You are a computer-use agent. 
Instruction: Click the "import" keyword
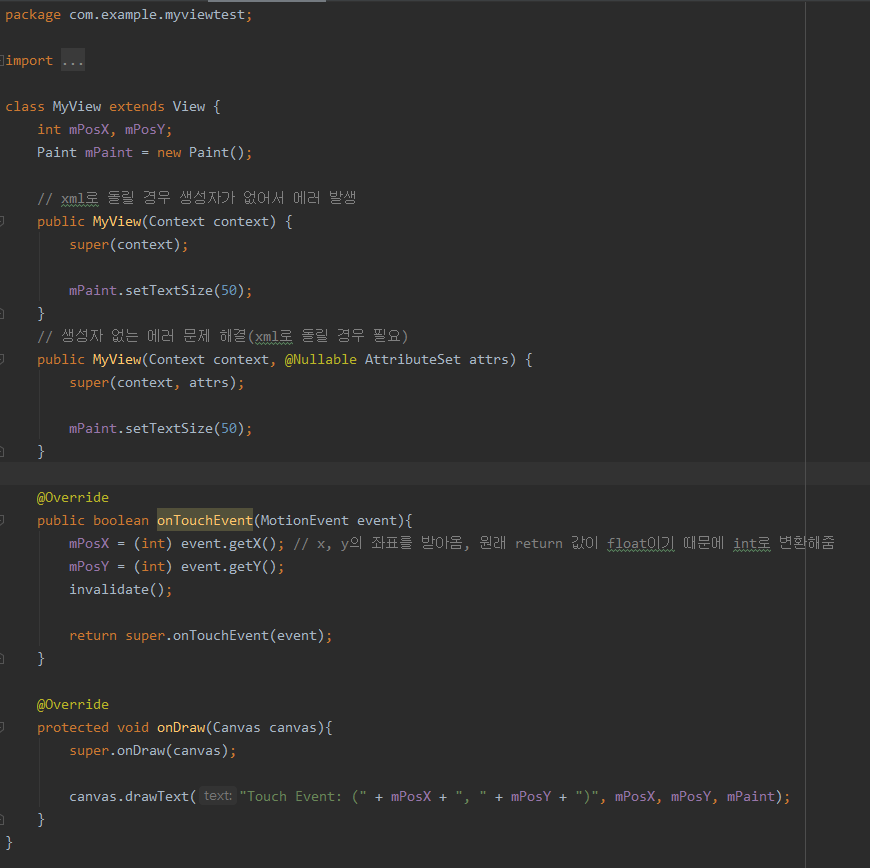(x=29, y=60)
